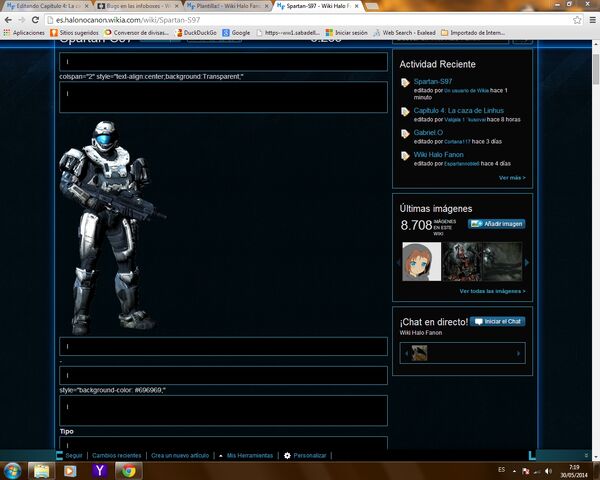Open Cambios recientes from bottom toolbar
Viewport: 600px width, 480px height.
117,456
